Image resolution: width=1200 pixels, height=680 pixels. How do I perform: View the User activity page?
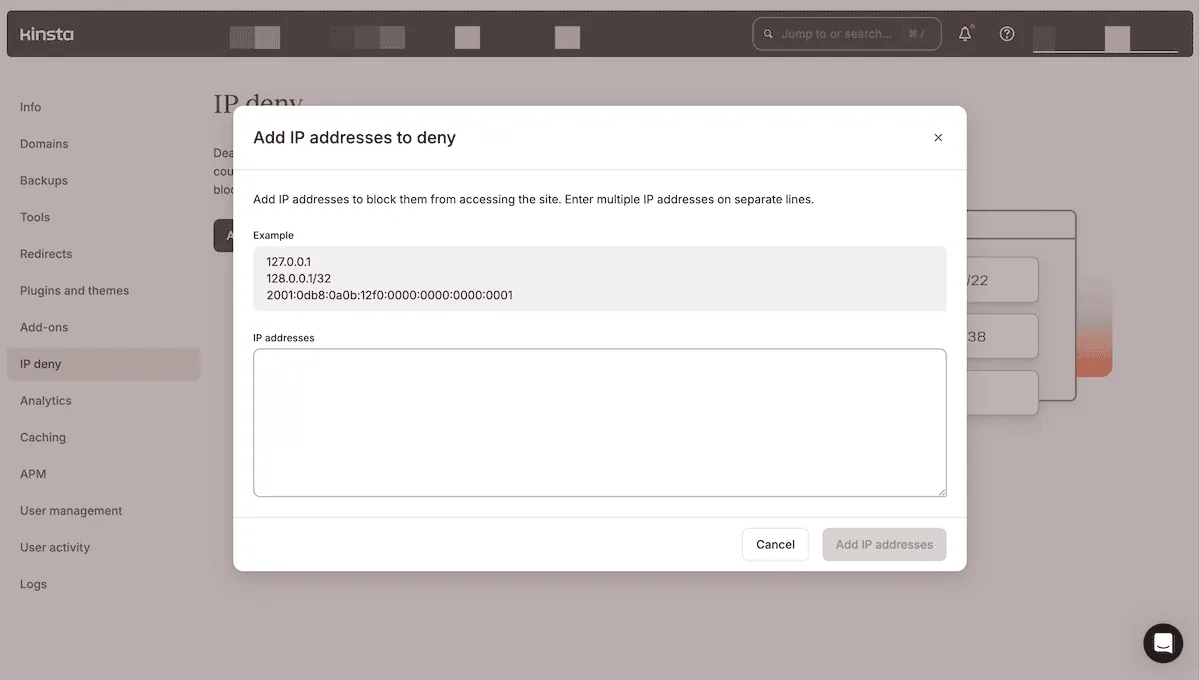(54, 547)
